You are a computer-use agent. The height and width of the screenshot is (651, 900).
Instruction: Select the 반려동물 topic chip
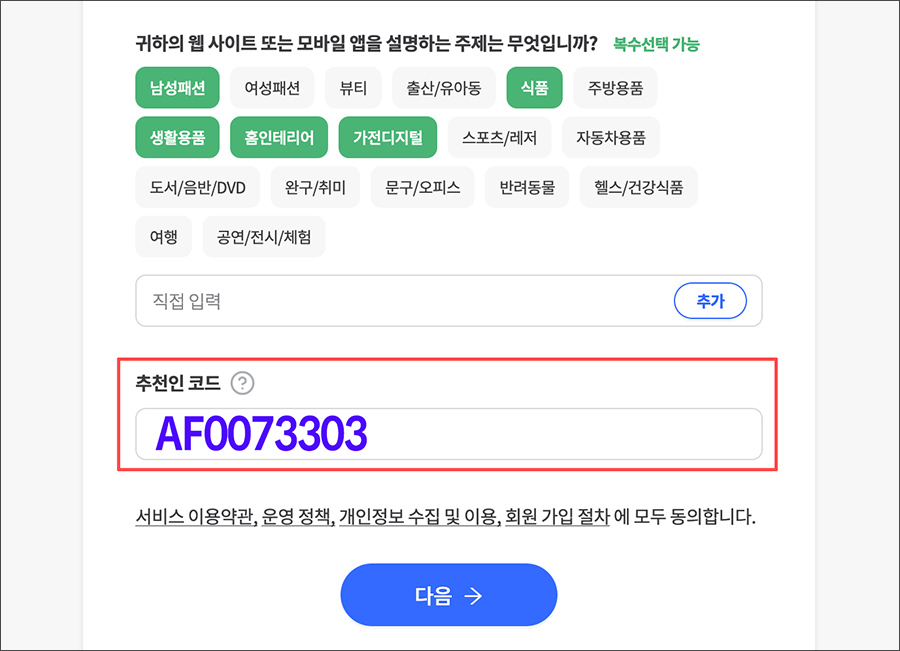click(x=527, y=187)
